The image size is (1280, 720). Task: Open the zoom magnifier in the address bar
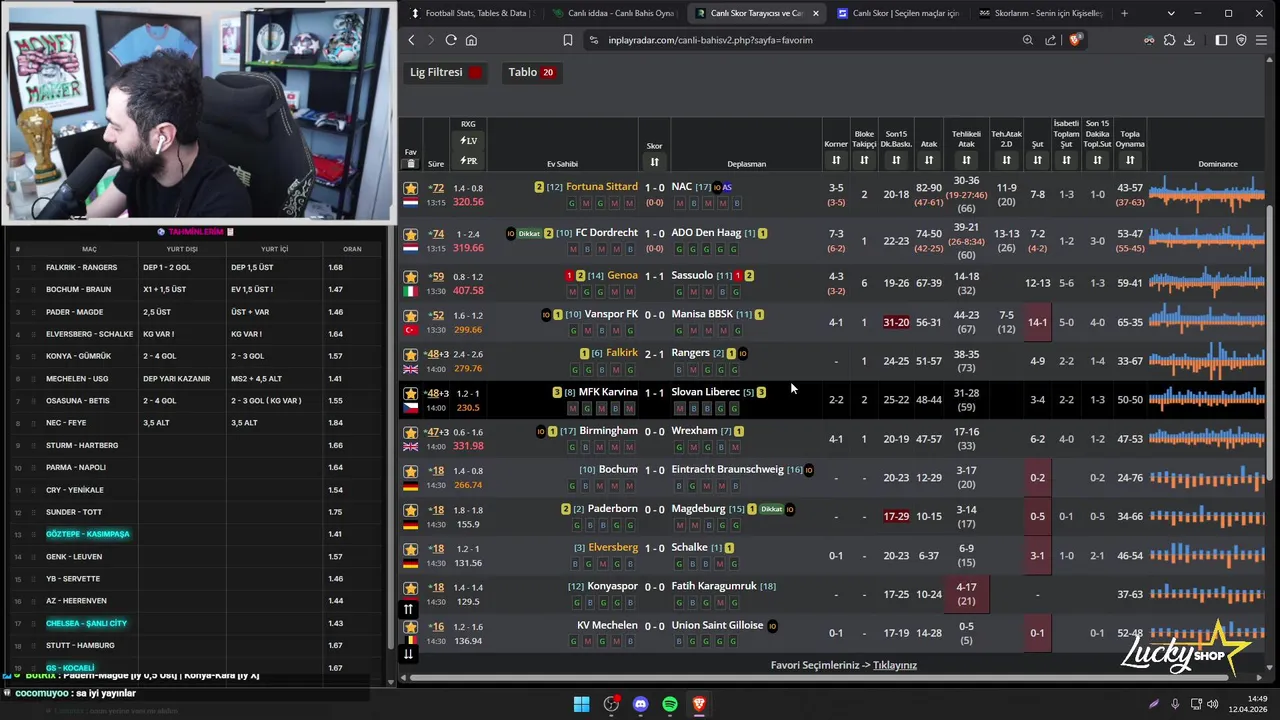click(1027, 40)
